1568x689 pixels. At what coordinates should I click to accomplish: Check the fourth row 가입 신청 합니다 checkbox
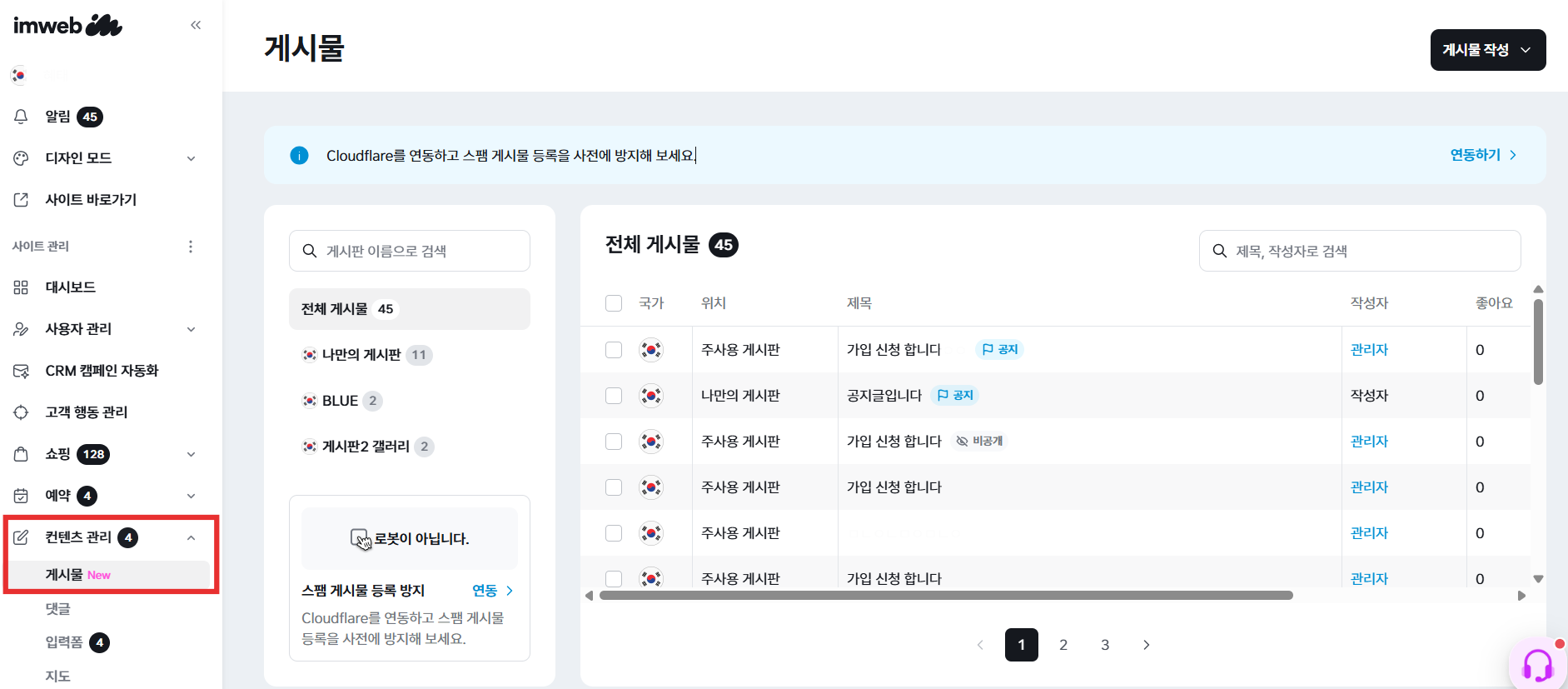tap(614, 487)
